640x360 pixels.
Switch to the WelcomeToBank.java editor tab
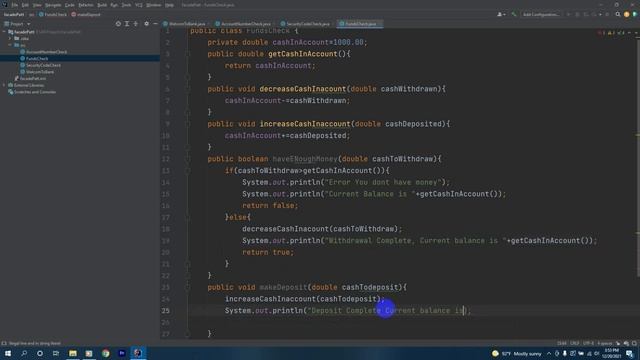pos(184,24)
